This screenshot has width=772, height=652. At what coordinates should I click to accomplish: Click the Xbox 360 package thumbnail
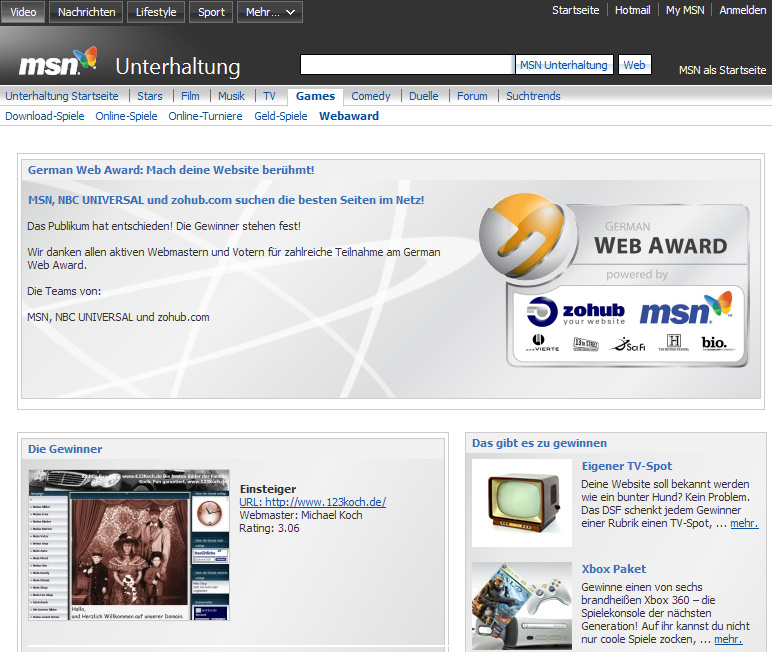click(522, 606)
